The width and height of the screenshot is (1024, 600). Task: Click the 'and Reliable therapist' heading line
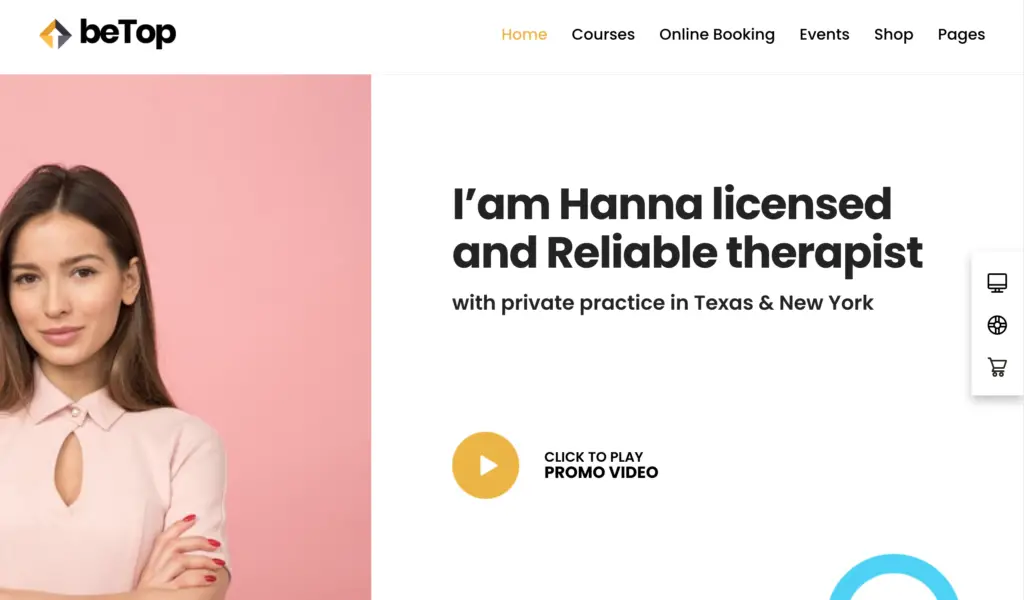687,253
